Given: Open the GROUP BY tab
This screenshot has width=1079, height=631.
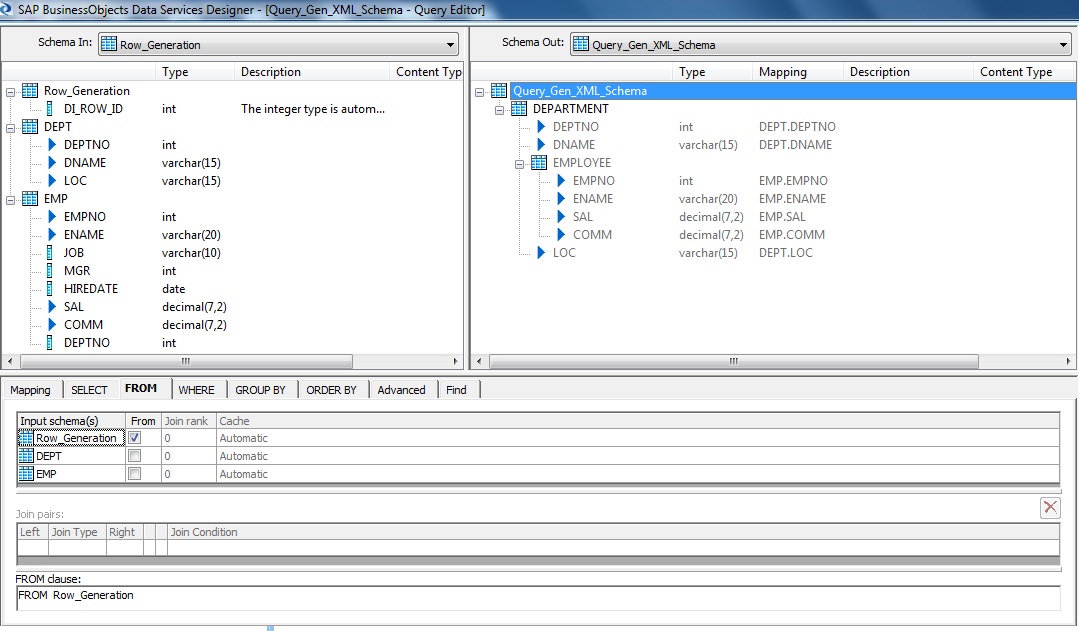Looking at the screenshot, I should (261, 390).
